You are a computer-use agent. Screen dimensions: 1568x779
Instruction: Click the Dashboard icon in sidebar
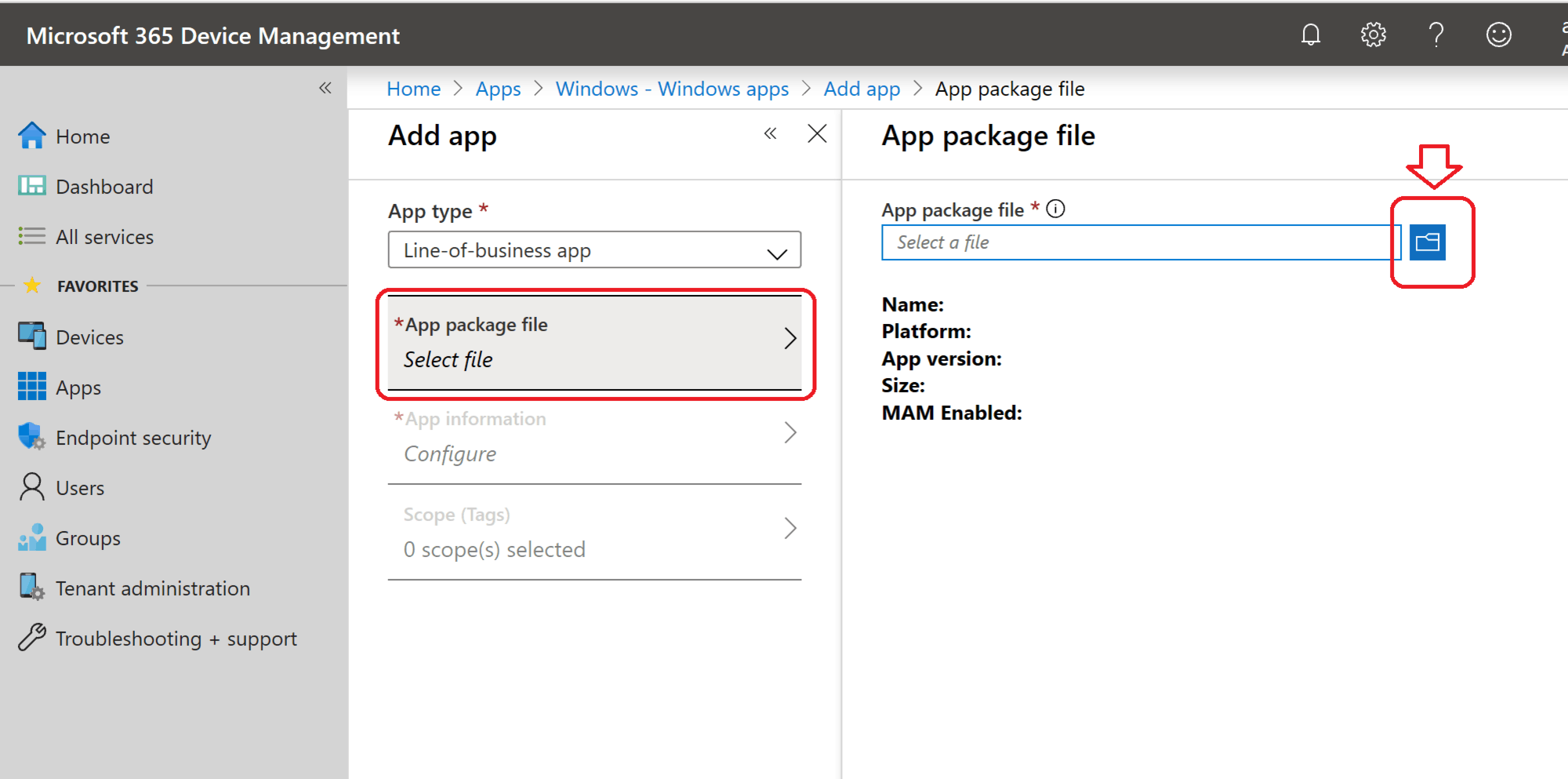pos(32,186)
